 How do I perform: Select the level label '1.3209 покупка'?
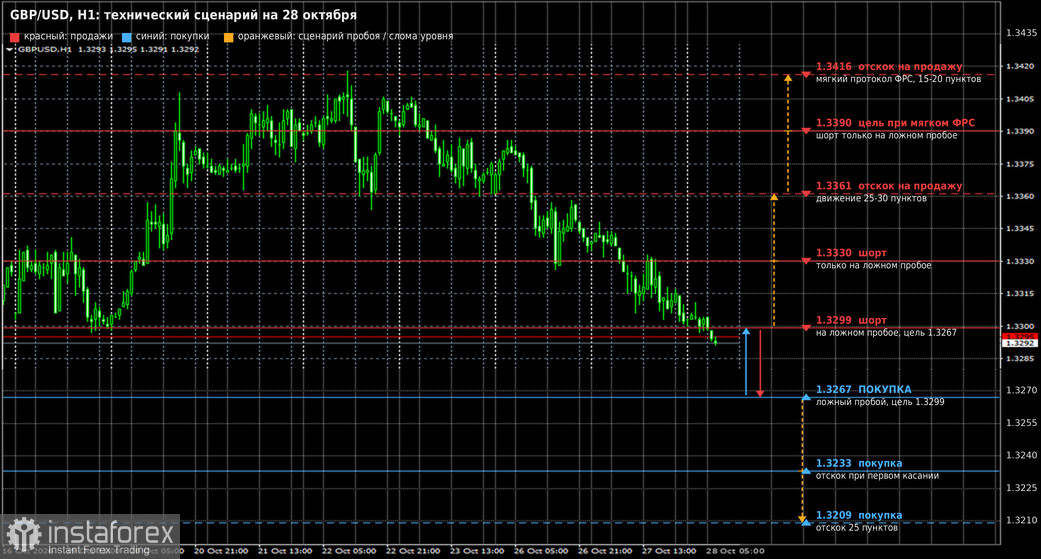[859, 515]
